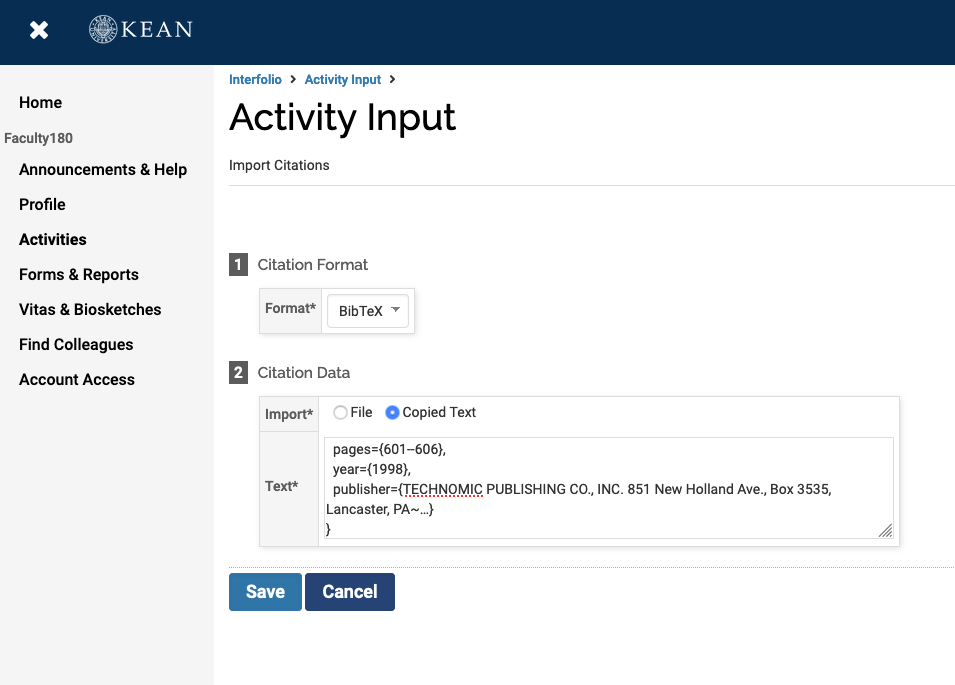Open Find Colleagues

pos(76,345)
